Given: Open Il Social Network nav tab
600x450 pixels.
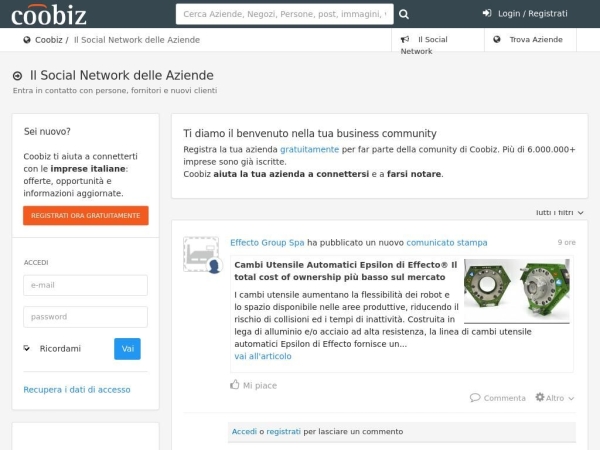Looking at the screenshot, I should coord(438,40).
